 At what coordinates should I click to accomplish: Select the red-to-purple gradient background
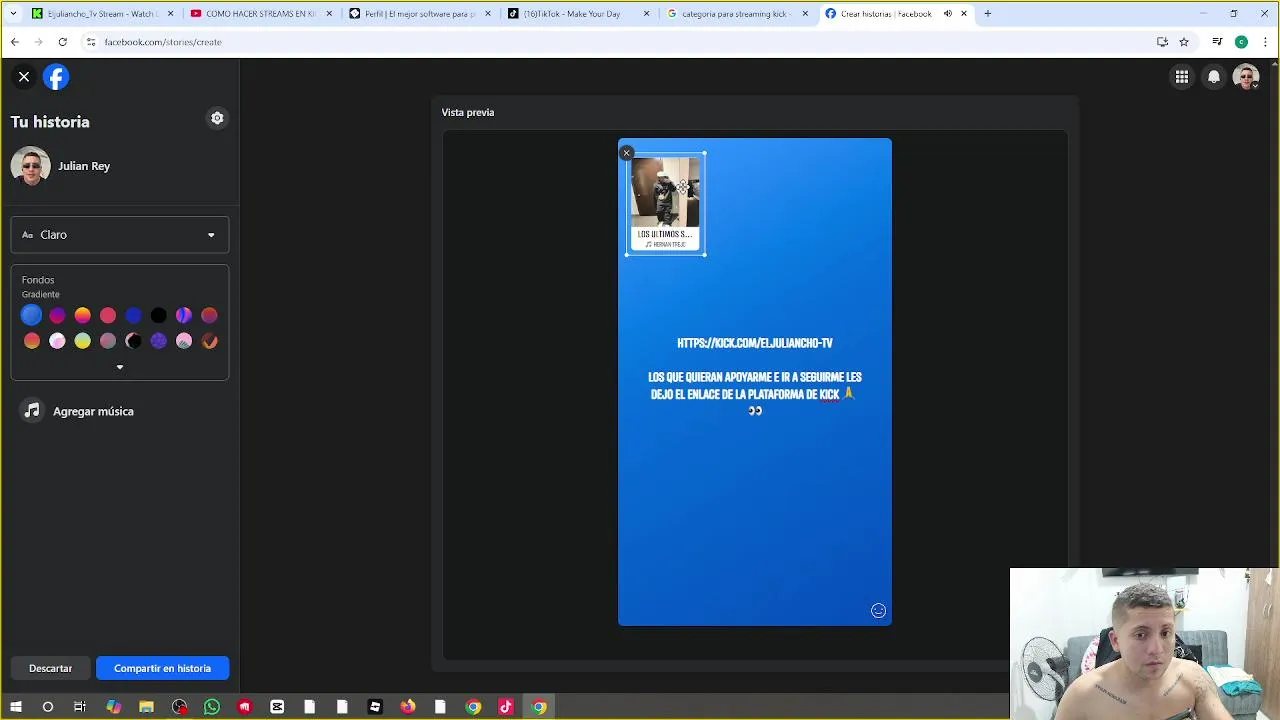tap(209, 315)
